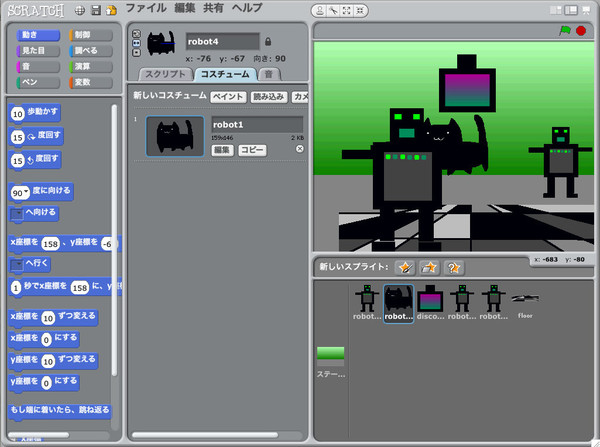
Task: Open the direction dropdown on 90度に向ける block
Action: tap(22, 191)
